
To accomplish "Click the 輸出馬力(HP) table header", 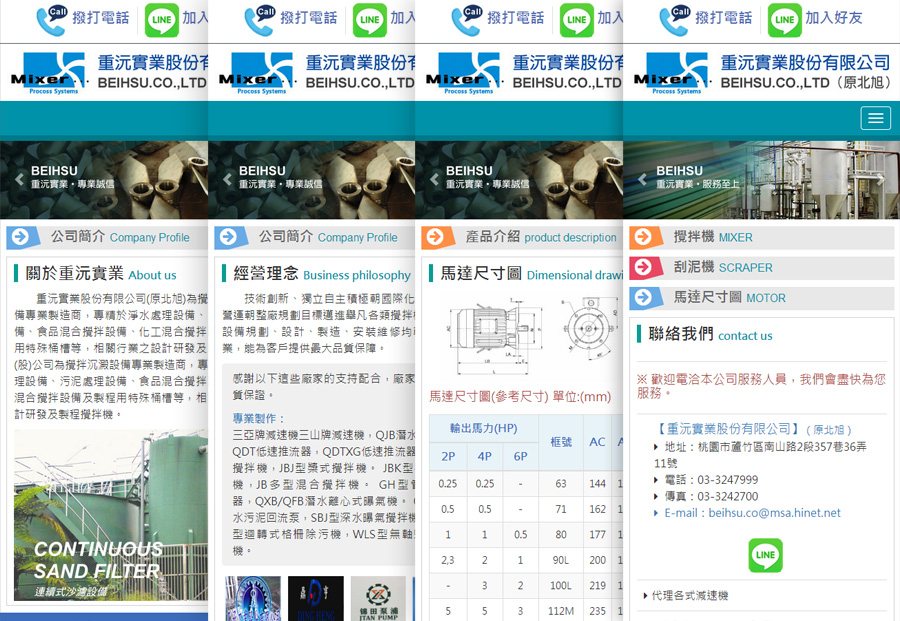I will pos(483,428).
